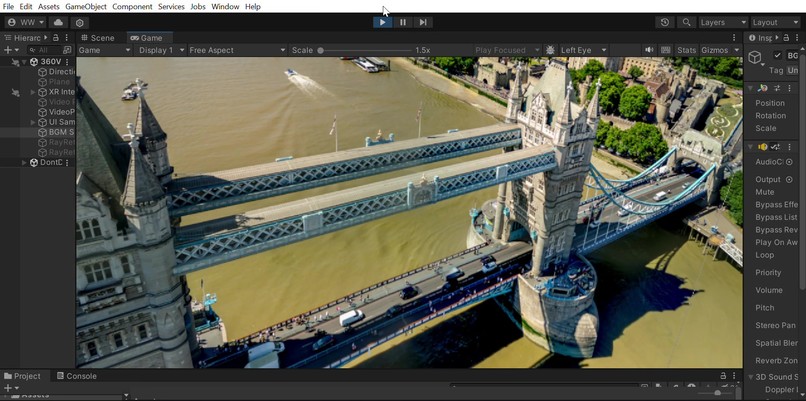Viewport: 806px width, 401px height.
Task: Open the Layout dropdown
Action: pos(775,22)
